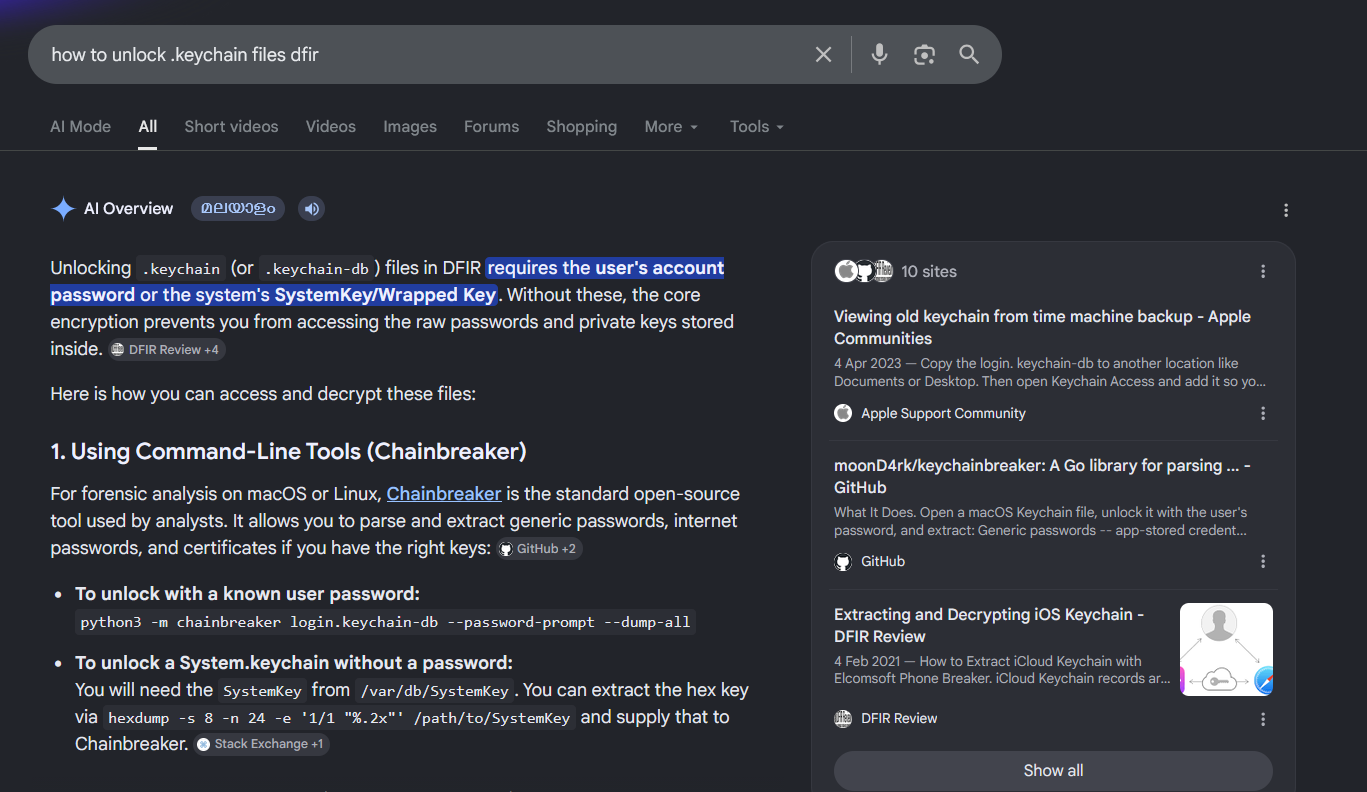1367x792 pixels.
Task: Open Videos results tab
Action: [331, 127]
